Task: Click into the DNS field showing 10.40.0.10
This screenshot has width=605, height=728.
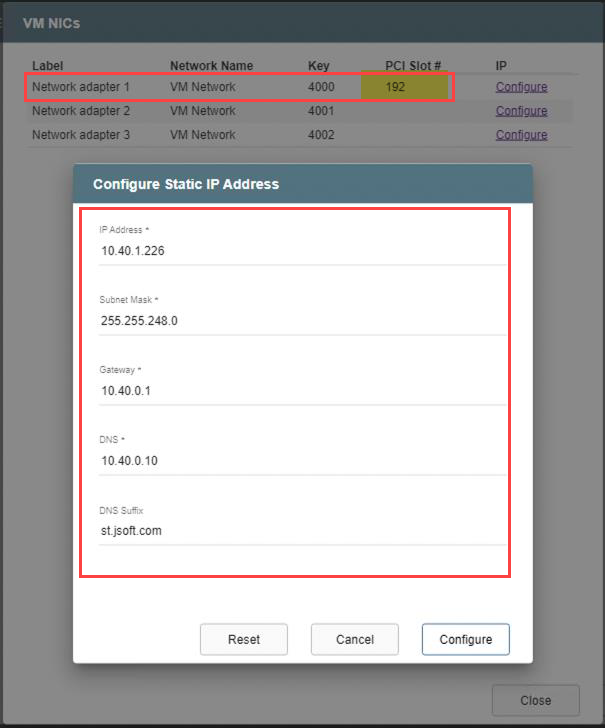Action: coord(300,461)
